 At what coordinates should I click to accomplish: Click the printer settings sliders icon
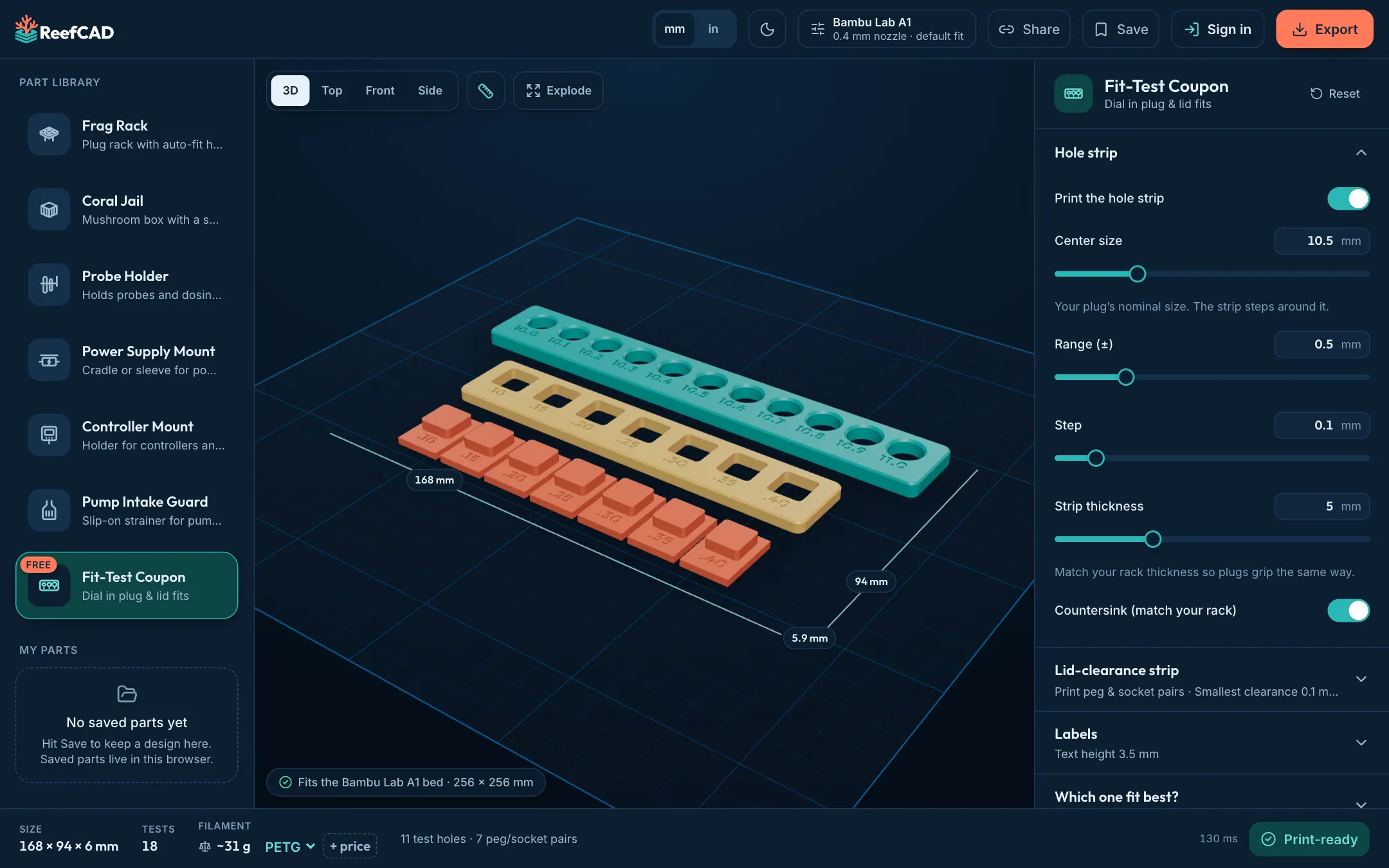pos(817,29)
